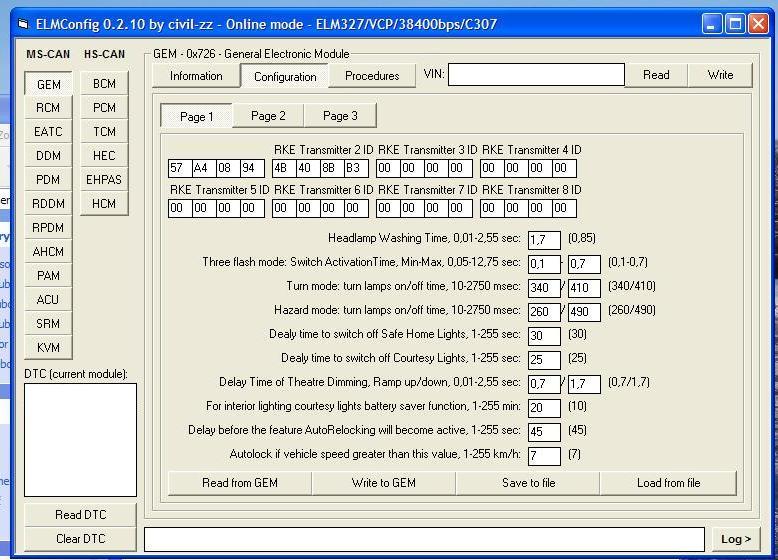Screen dimensions: 778x560
Task: Go to Page 2 of configuration
Action: click(x=268, y=116)
